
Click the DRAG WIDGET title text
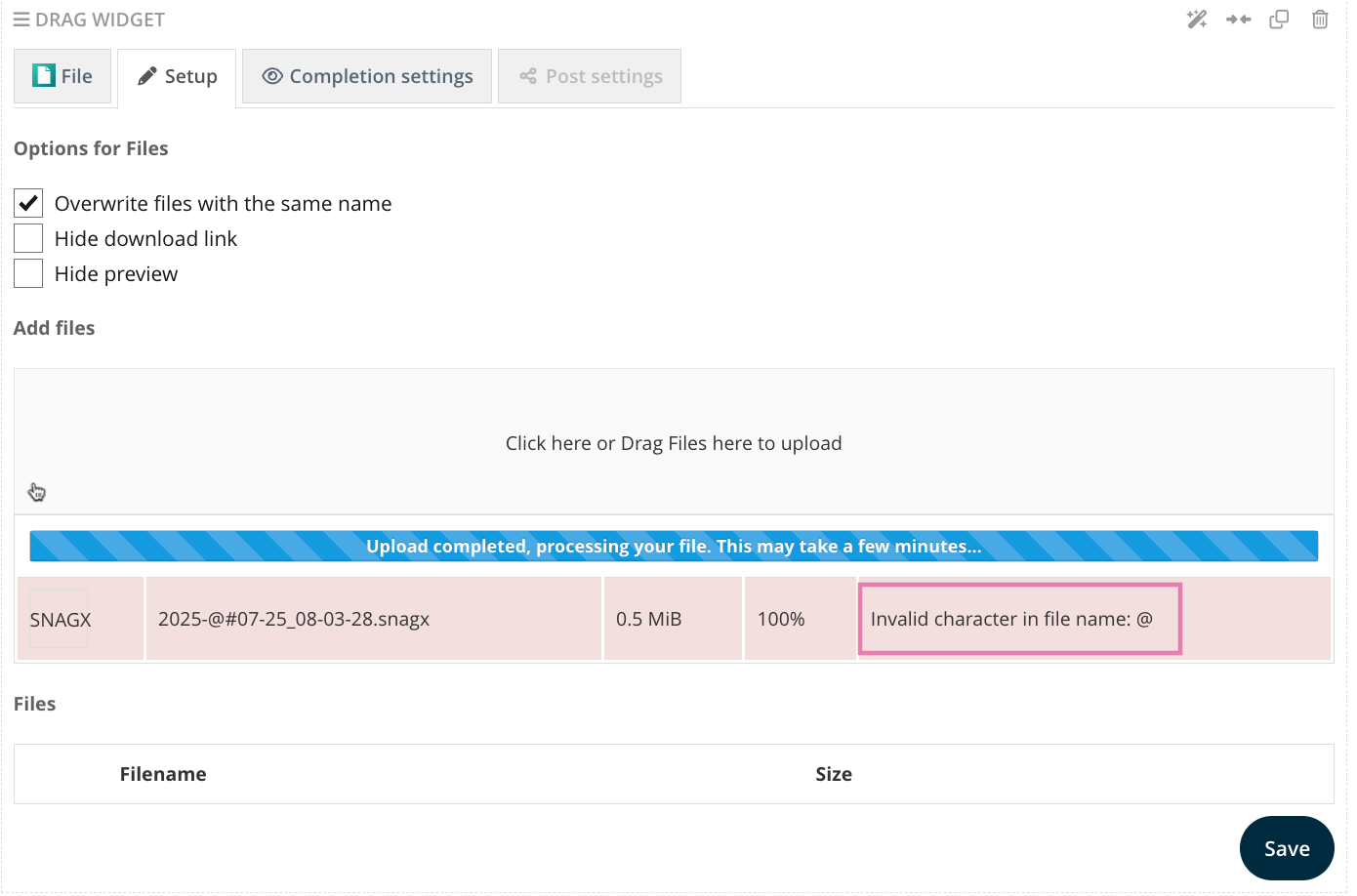tap(100, 20)
